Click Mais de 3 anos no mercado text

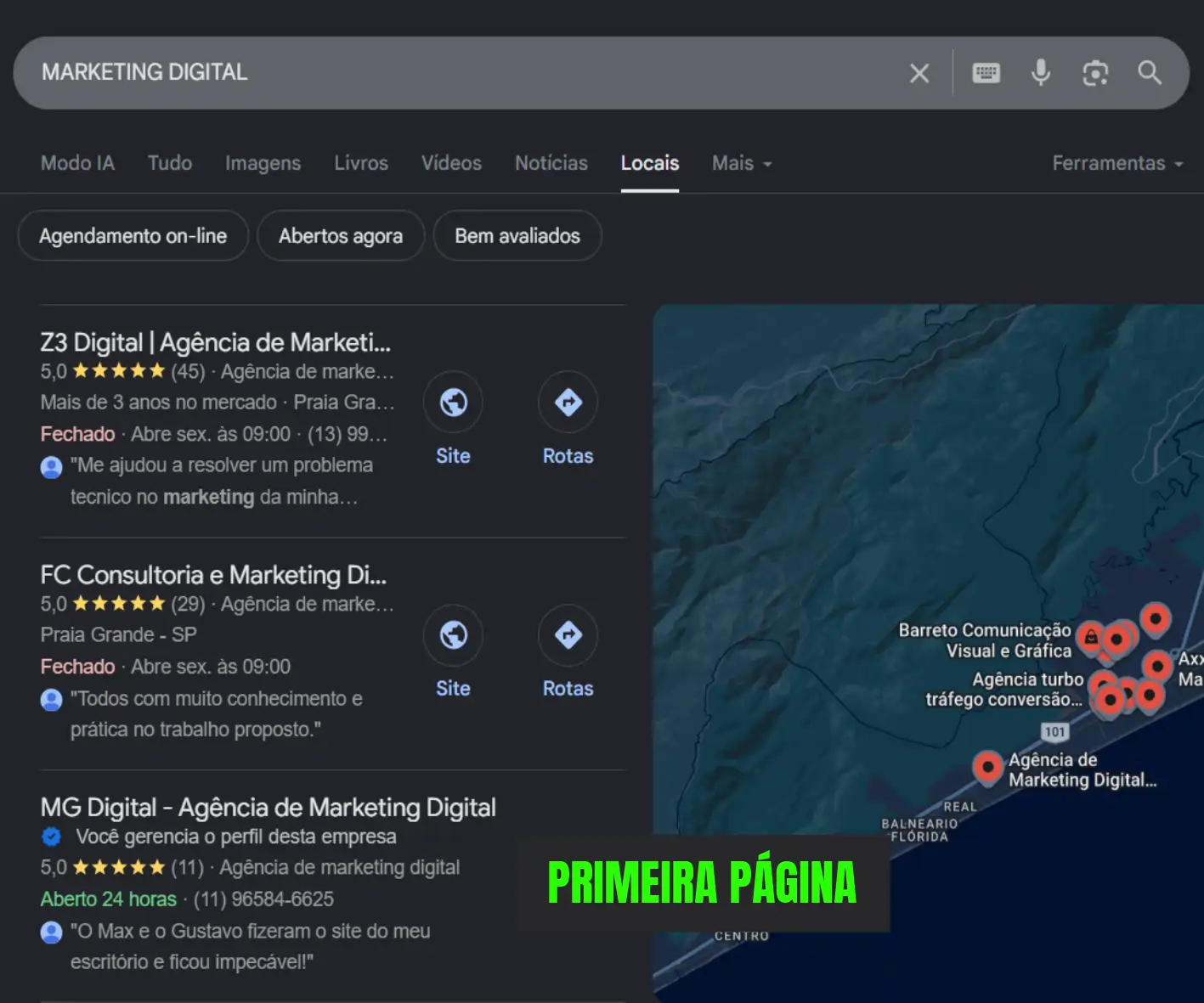click(x=159, y=402)
